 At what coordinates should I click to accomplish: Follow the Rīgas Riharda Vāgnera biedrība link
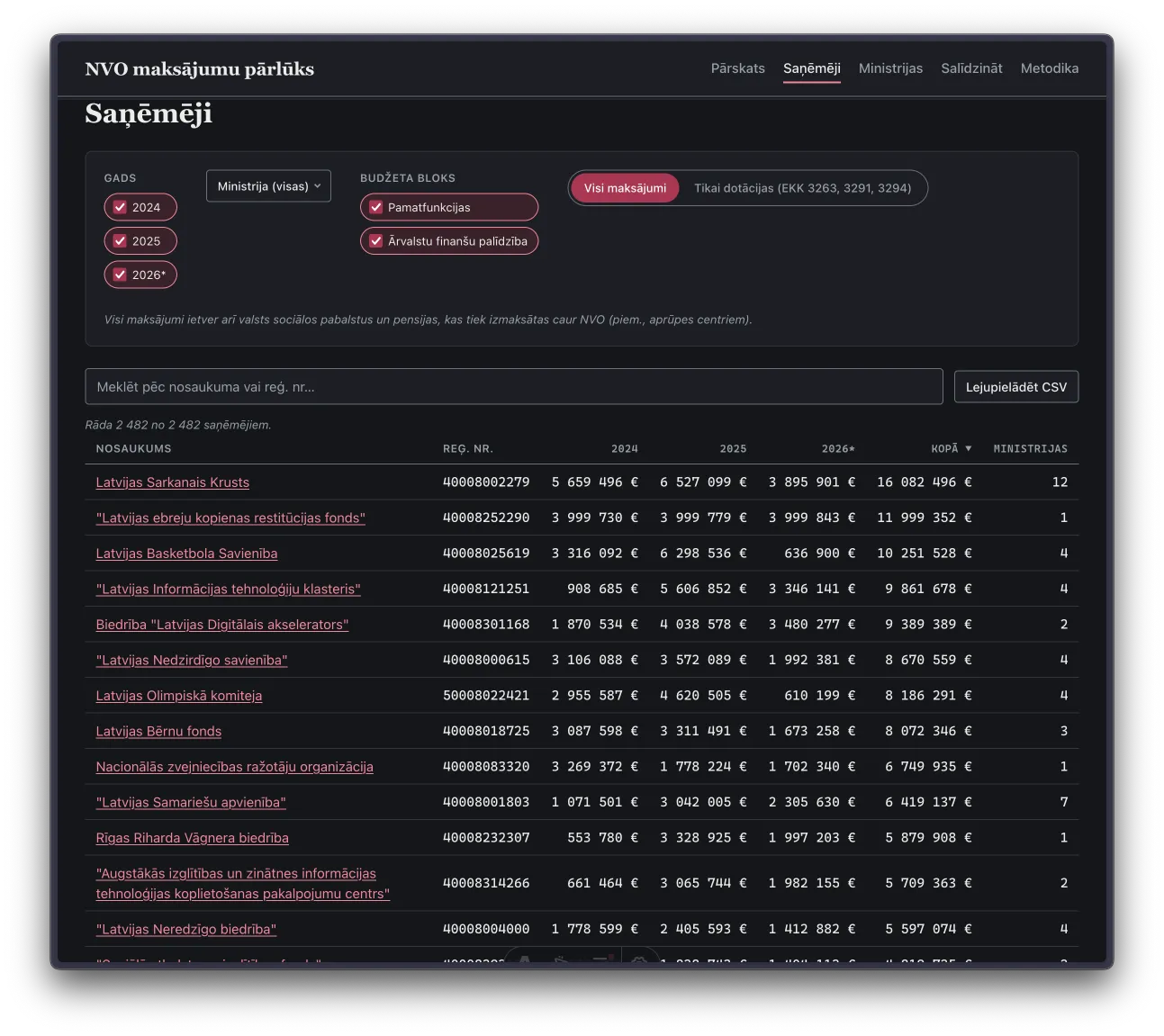pos(193,838)
